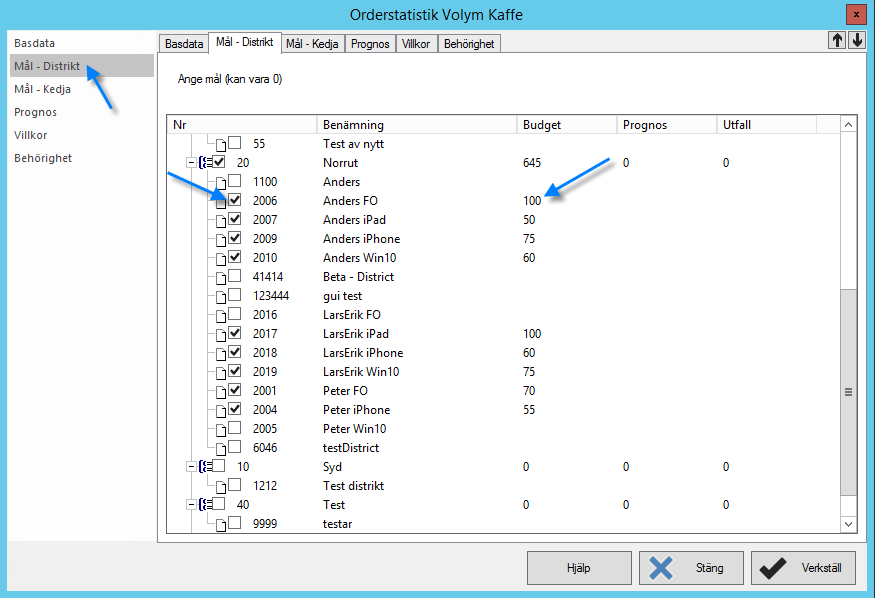Uncheck the LarsErik iPad 2017 checkbox
875x598 pixels.
(234, 332)
